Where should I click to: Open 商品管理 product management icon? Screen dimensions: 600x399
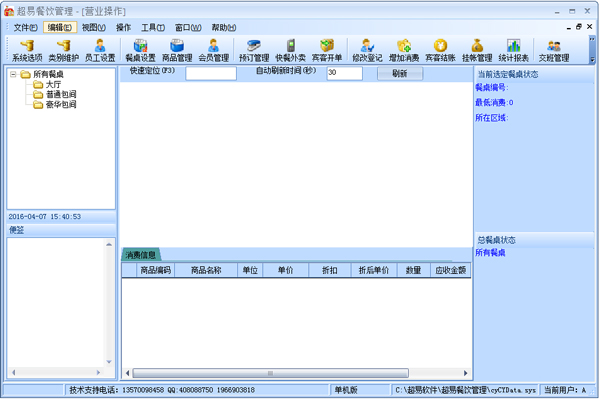coord(177,50)
